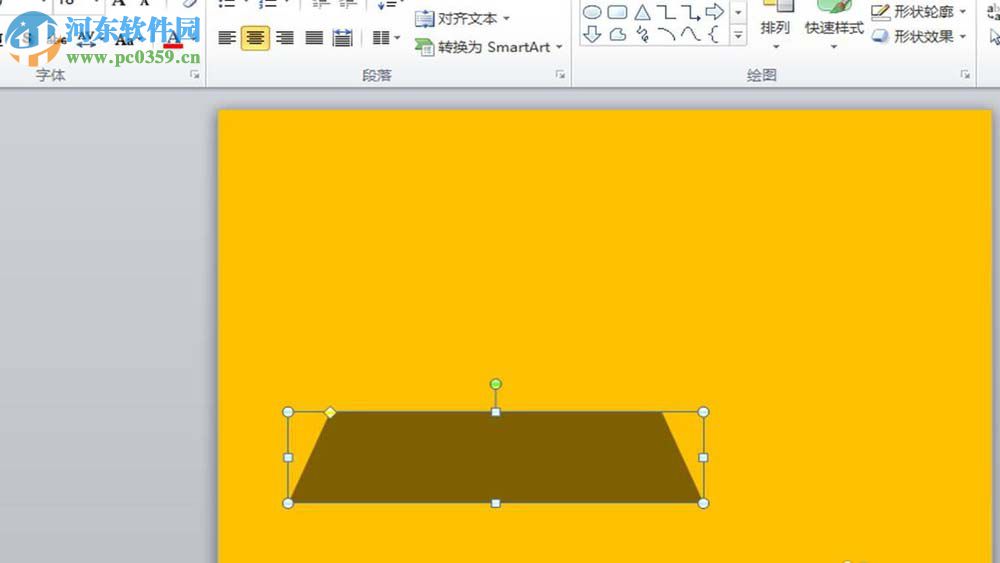1000x563 pixels.
Task: Click the top-center sizing handle
Action: 496,413
